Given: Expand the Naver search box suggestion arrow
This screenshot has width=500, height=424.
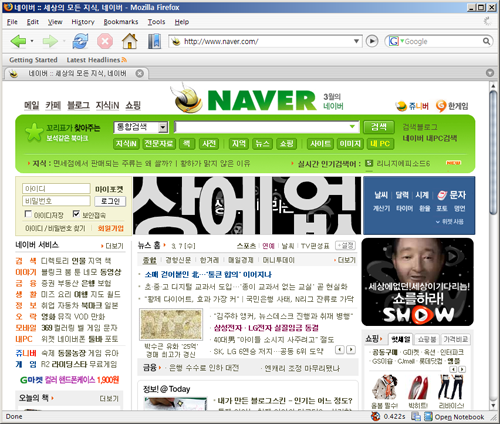Looking at the screenshot, I should pyautogui.click(x=352, y=127).
